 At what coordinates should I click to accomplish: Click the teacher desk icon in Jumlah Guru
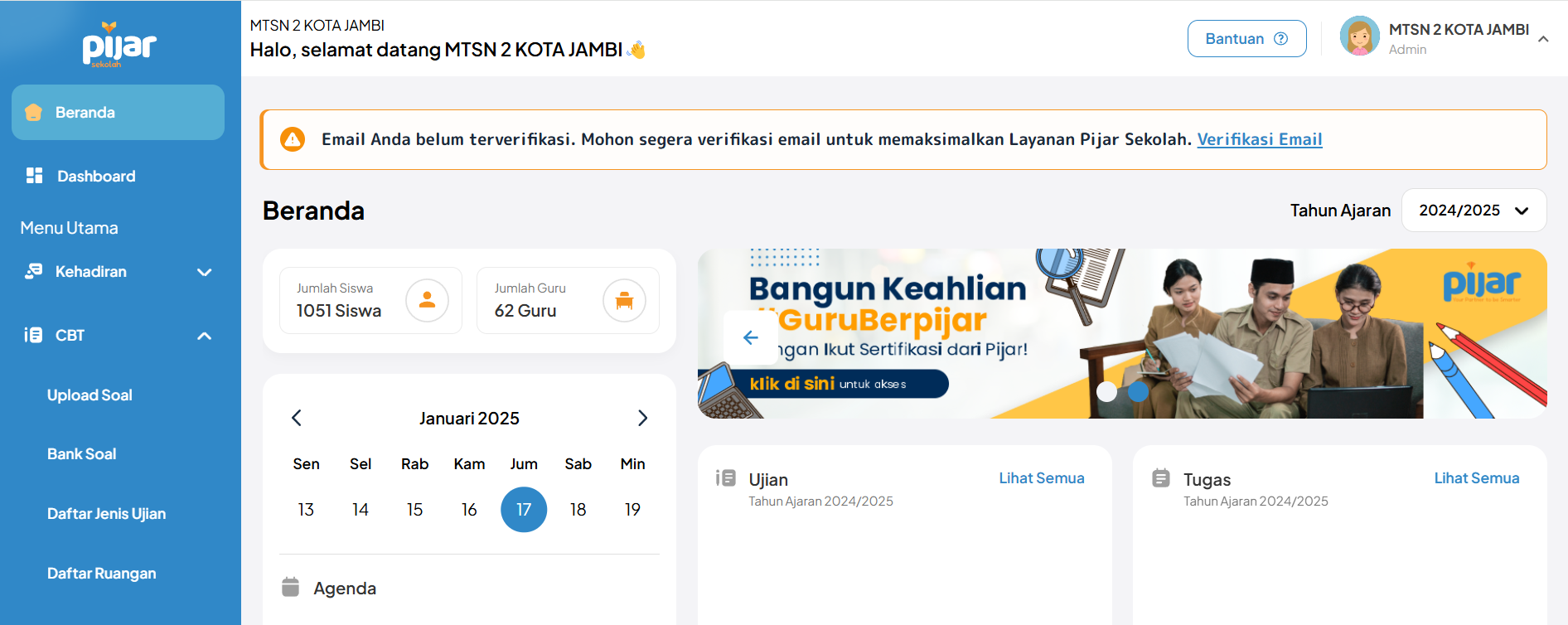coord(624,300)
